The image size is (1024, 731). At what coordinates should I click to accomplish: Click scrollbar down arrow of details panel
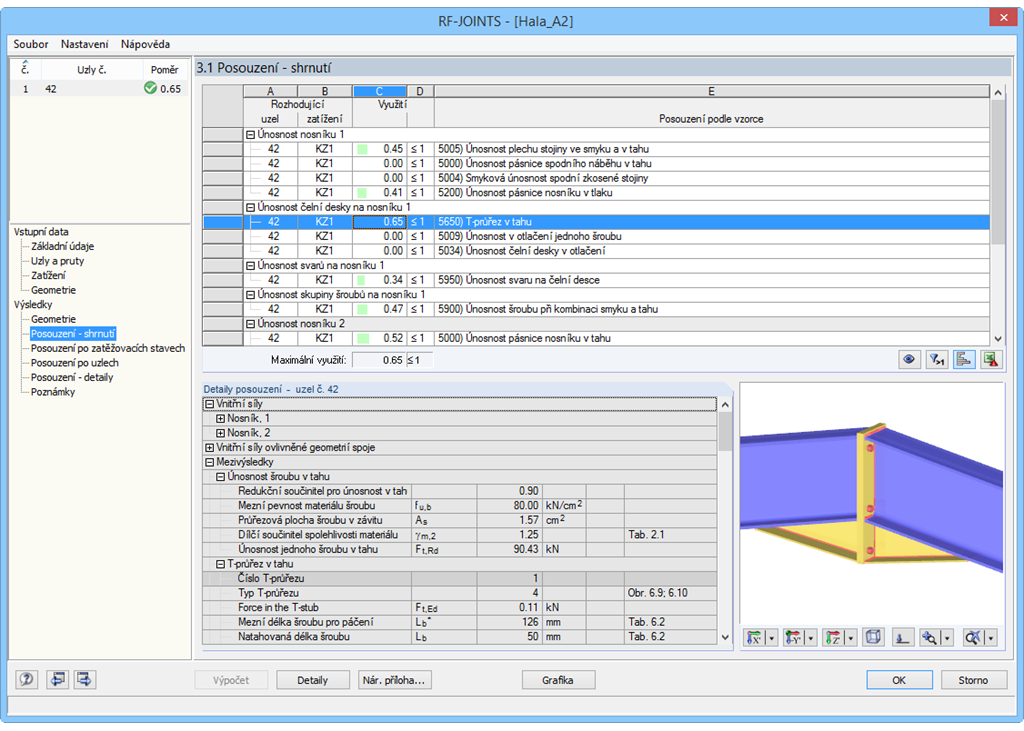725,638
